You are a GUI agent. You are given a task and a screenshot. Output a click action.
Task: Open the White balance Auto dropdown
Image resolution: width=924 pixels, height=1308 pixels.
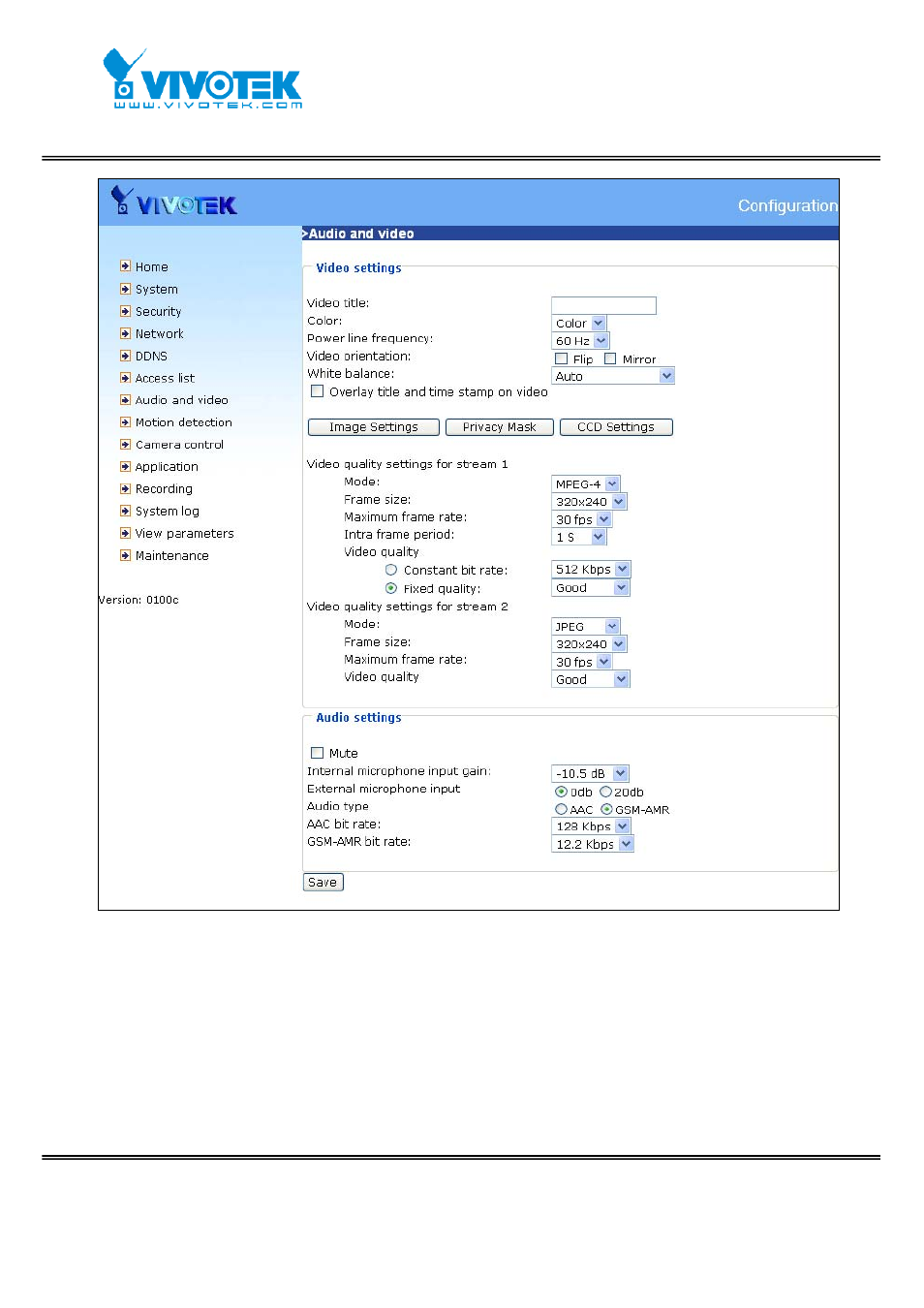coord(613,376)
